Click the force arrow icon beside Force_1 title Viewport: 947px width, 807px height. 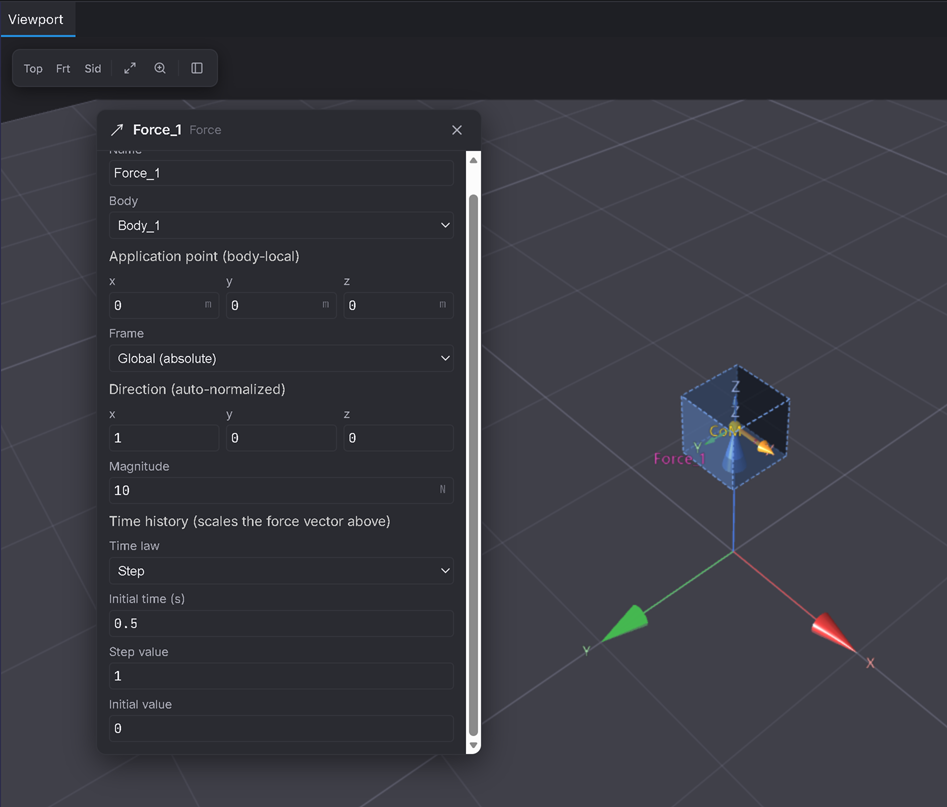point(117,130)
